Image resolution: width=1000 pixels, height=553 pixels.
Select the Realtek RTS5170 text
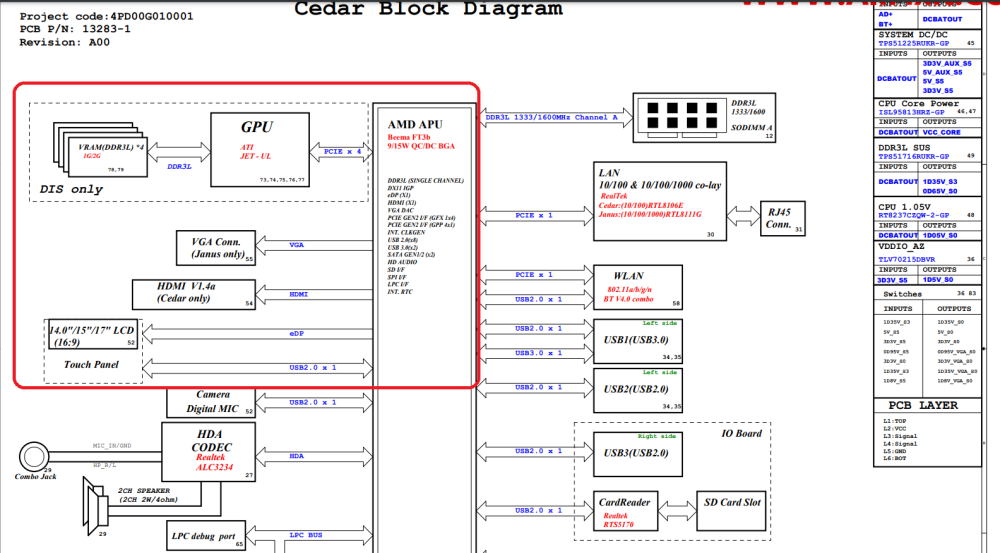coord(618,520)
